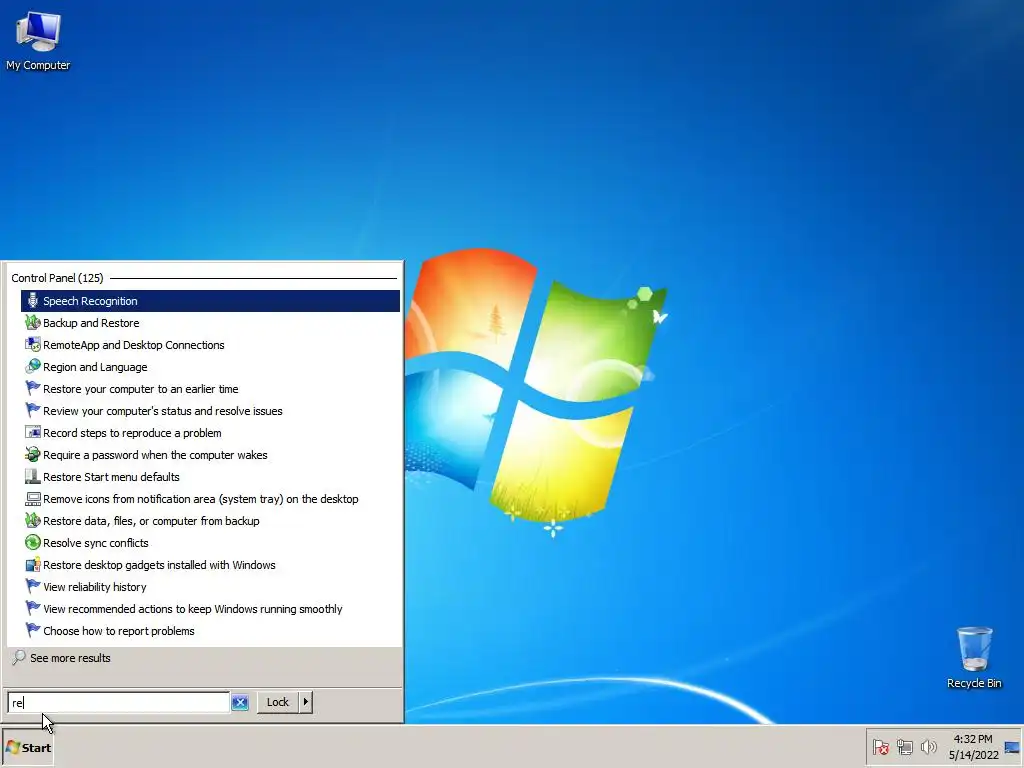This screenshot has width=1024, height=768.
Task: Open Region and Language result
Action: [210, 367]
